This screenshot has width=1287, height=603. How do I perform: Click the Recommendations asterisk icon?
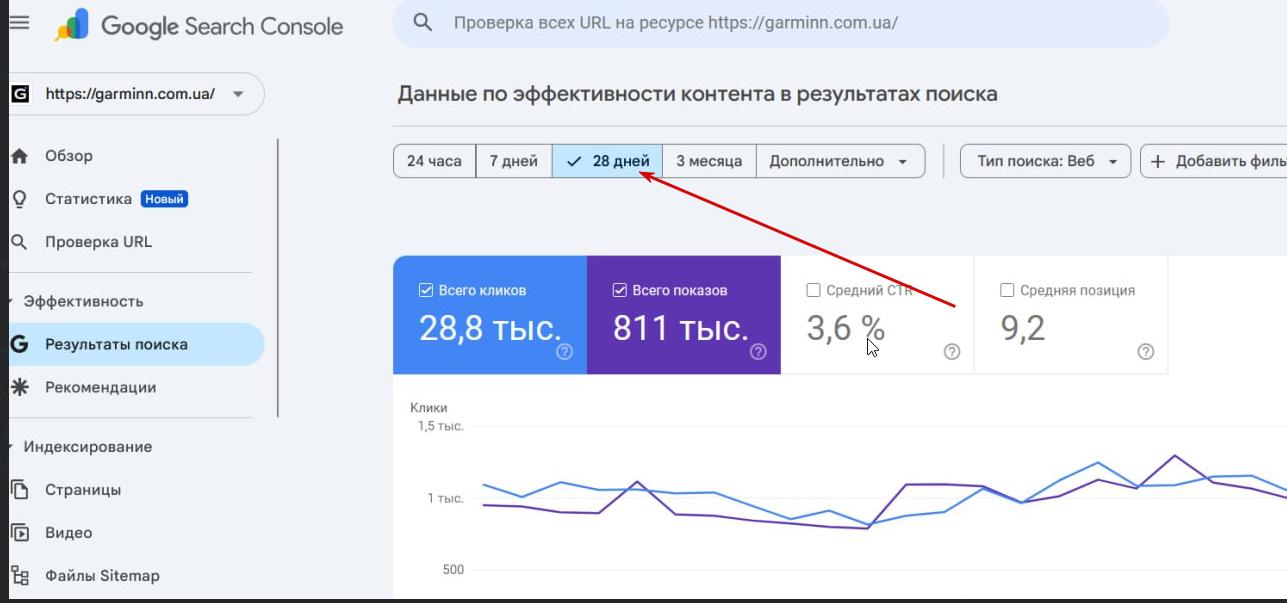(18, 388)
